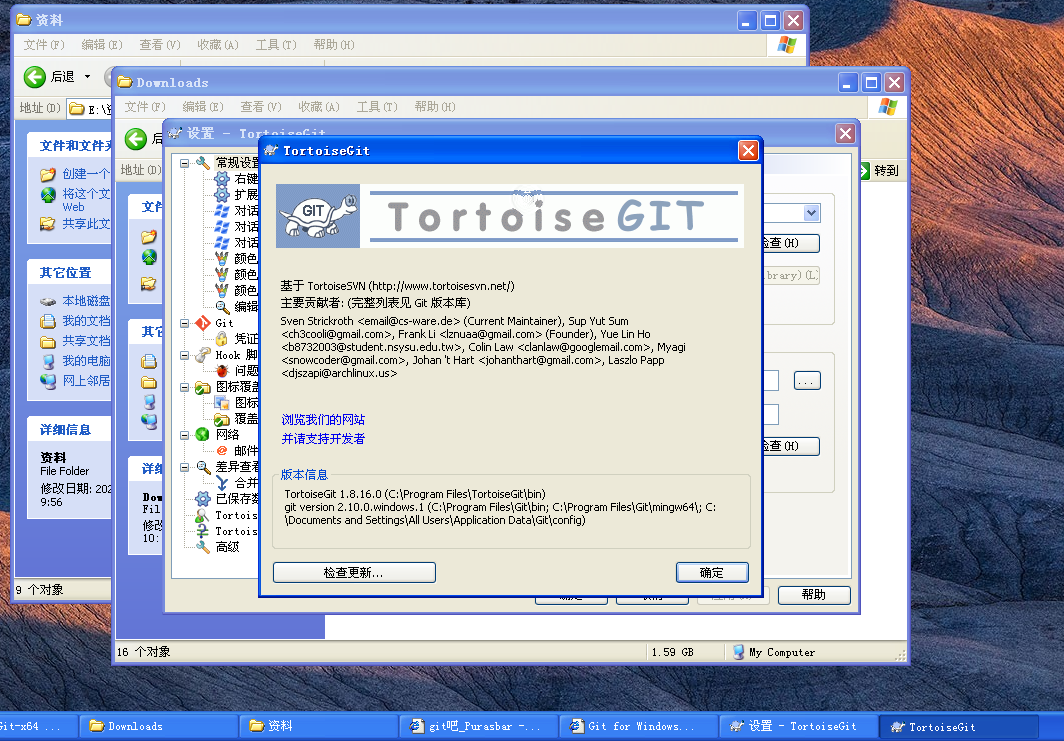Click the blue 合并 merge tool icon

pos(221,482)
